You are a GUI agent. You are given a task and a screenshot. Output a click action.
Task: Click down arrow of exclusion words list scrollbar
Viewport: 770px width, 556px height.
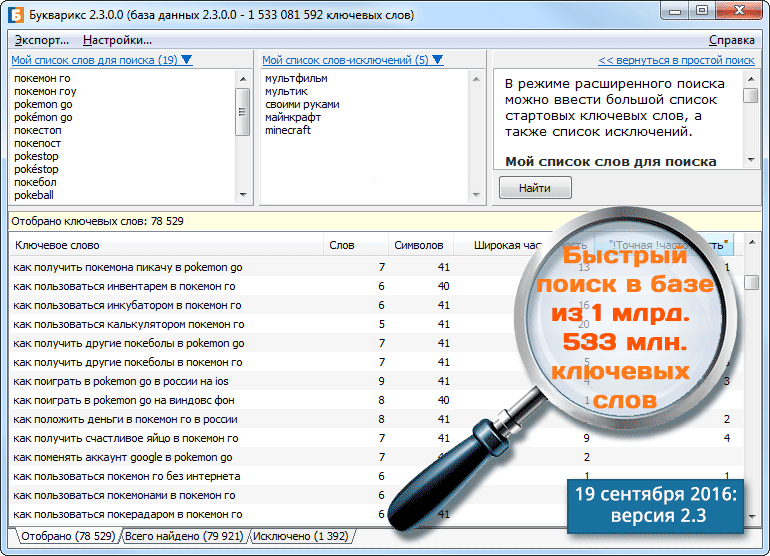(476, 195)
